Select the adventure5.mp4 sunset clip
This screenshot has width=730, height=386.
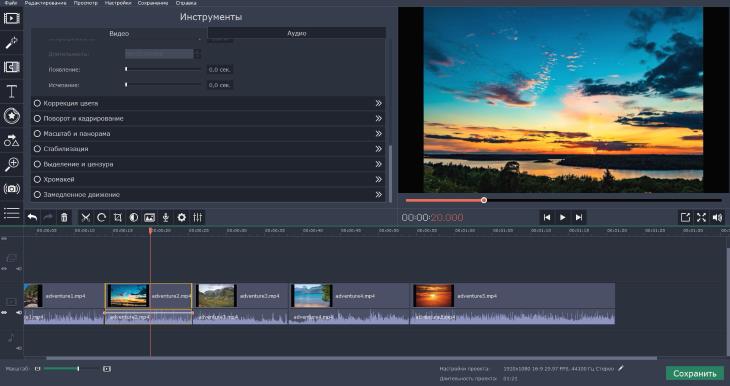tap(513, 296)
